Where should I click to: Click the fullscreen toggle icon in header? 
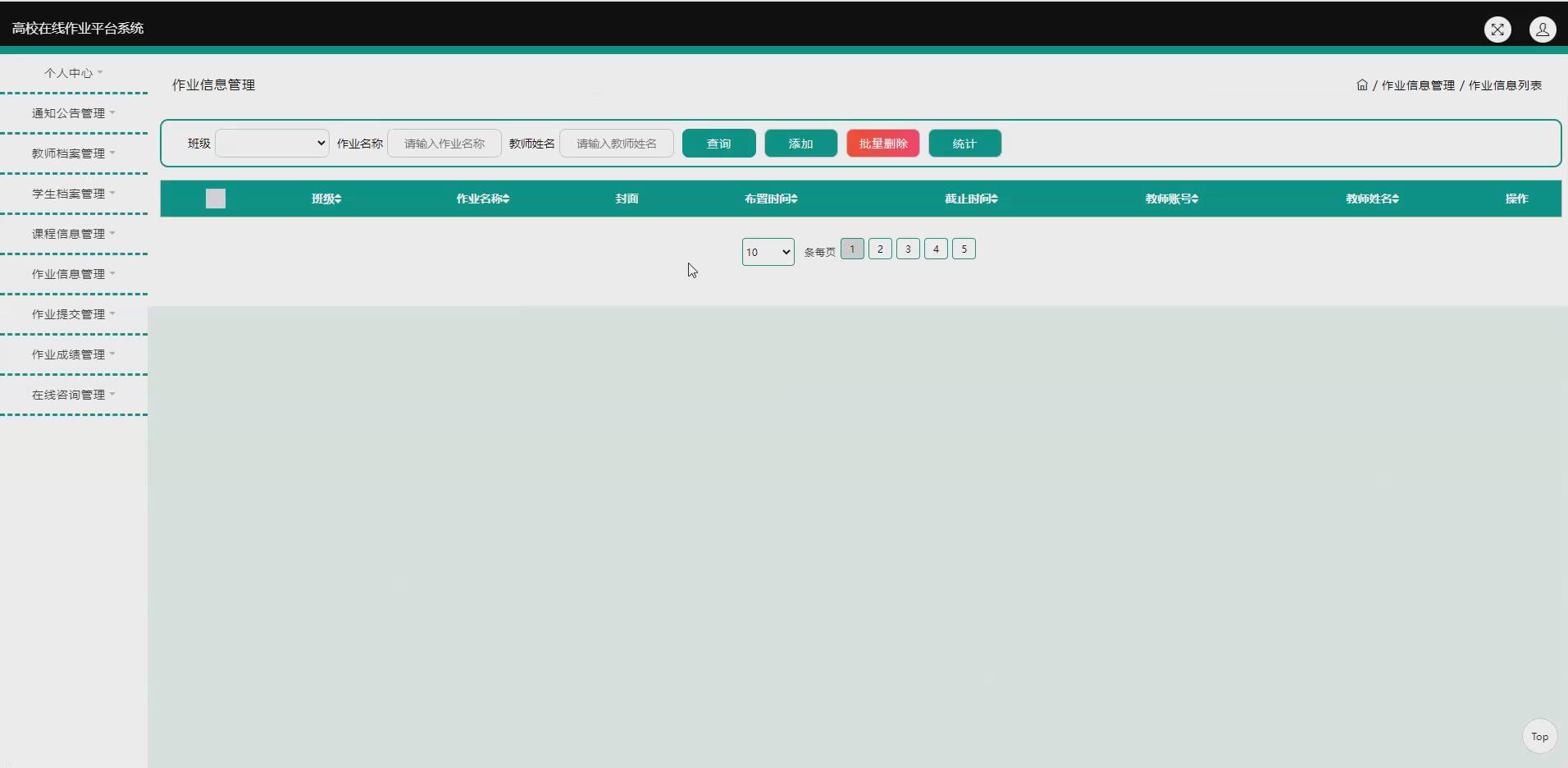1497,30
